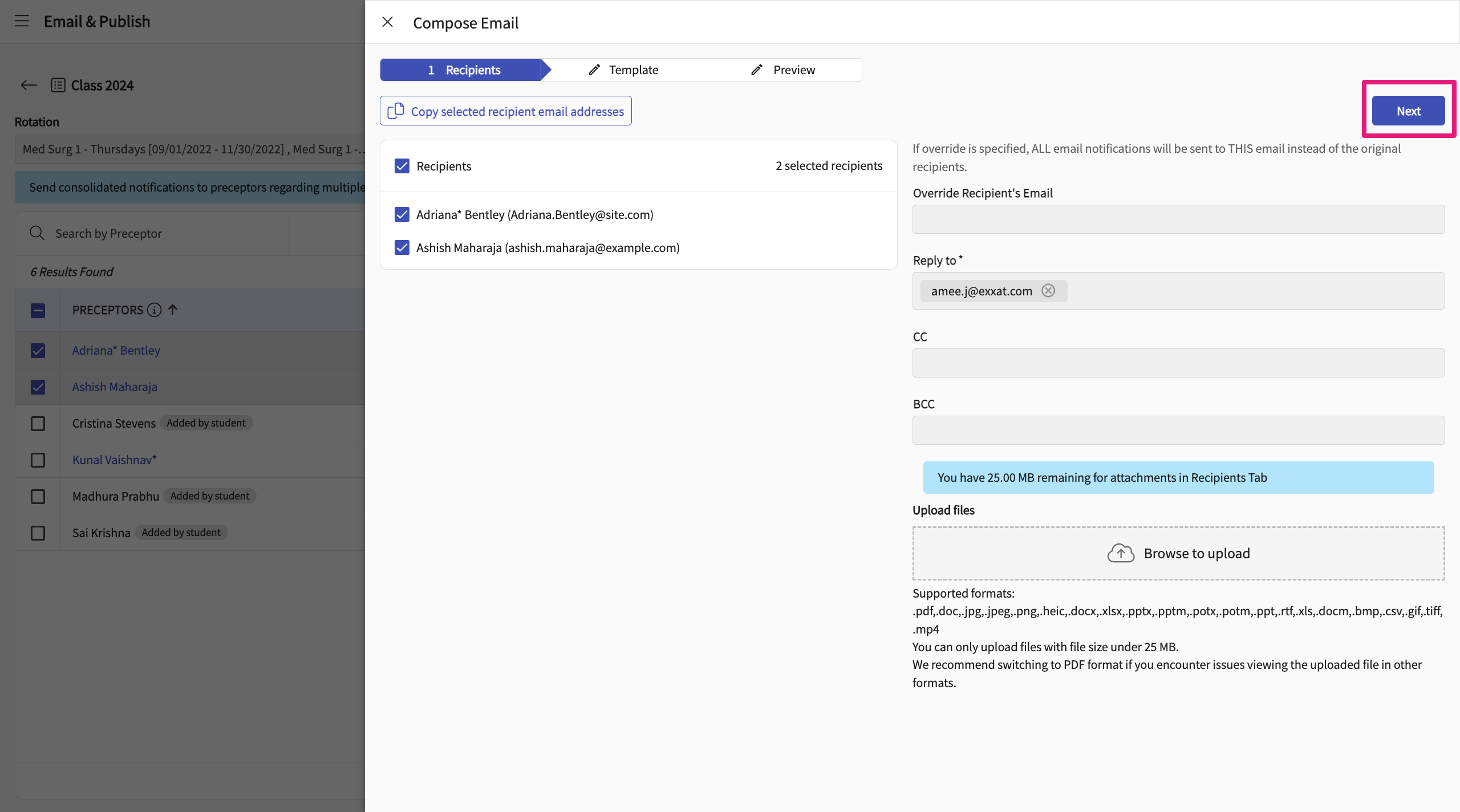This screenshot has width=1460, height=812.
Task: Switch to the Preview step
Action: click(784, 70)
